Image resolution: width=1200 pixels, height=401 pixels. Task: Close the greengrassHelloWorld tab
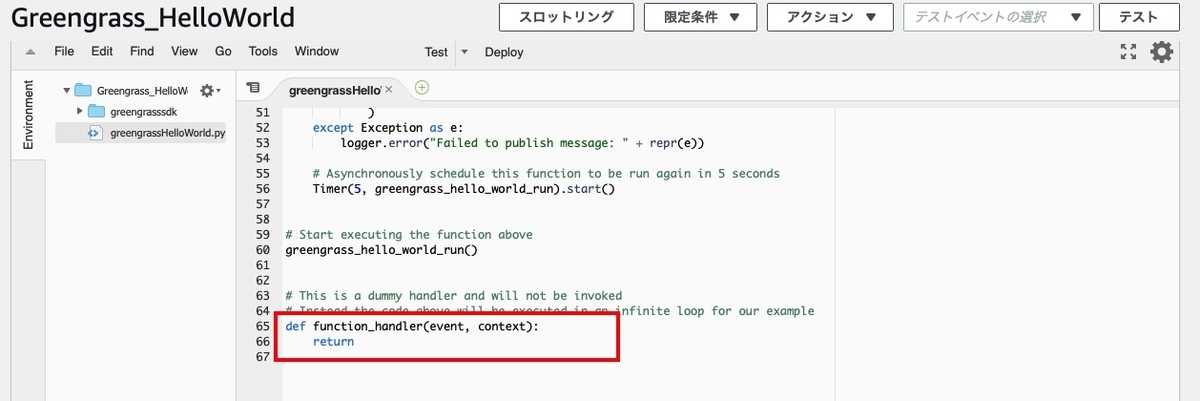(x=389, y=90)
